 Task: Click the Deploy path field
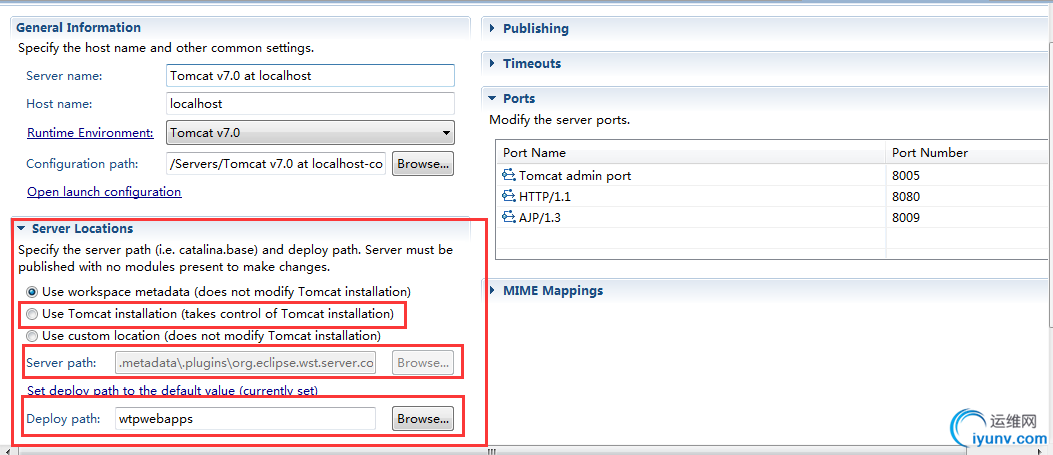(245, 419)
